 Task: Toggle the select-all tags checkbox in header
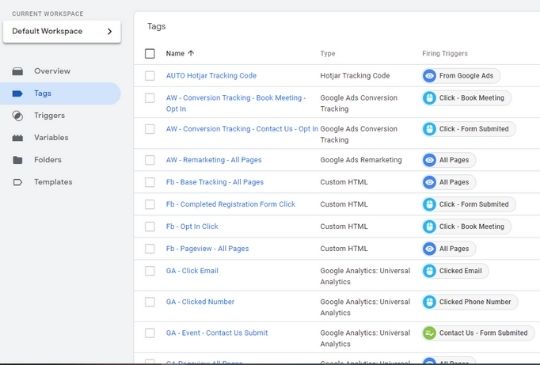150,53
